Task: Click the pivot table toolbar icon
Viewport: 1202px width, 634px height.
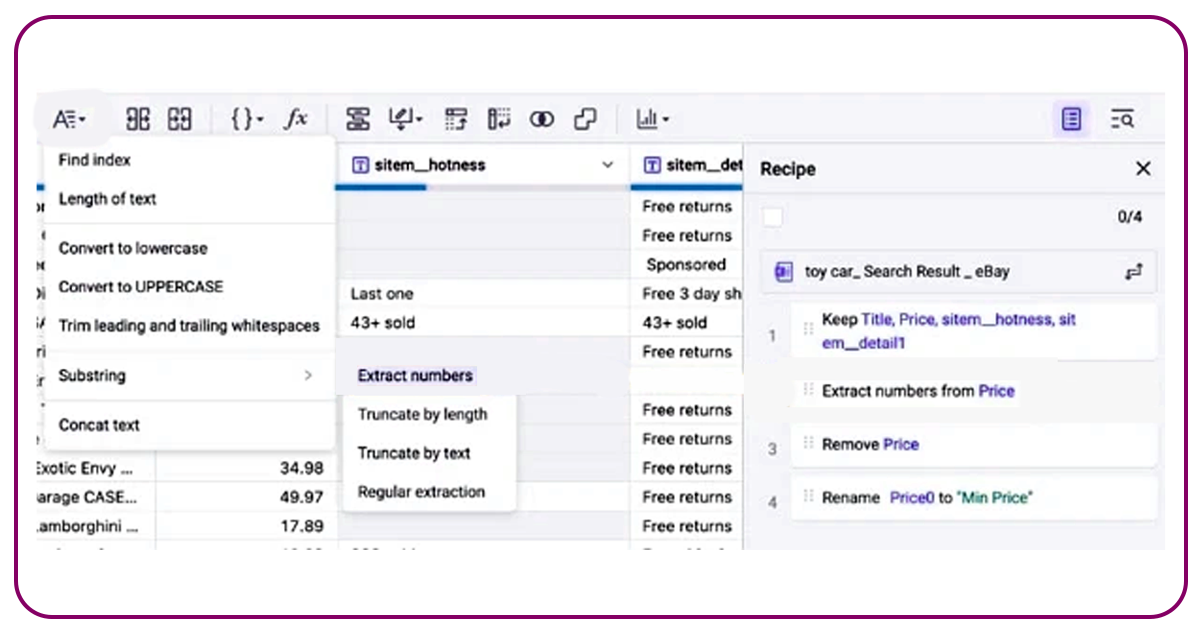Action: pyautogui.click(x=457, y=120)
